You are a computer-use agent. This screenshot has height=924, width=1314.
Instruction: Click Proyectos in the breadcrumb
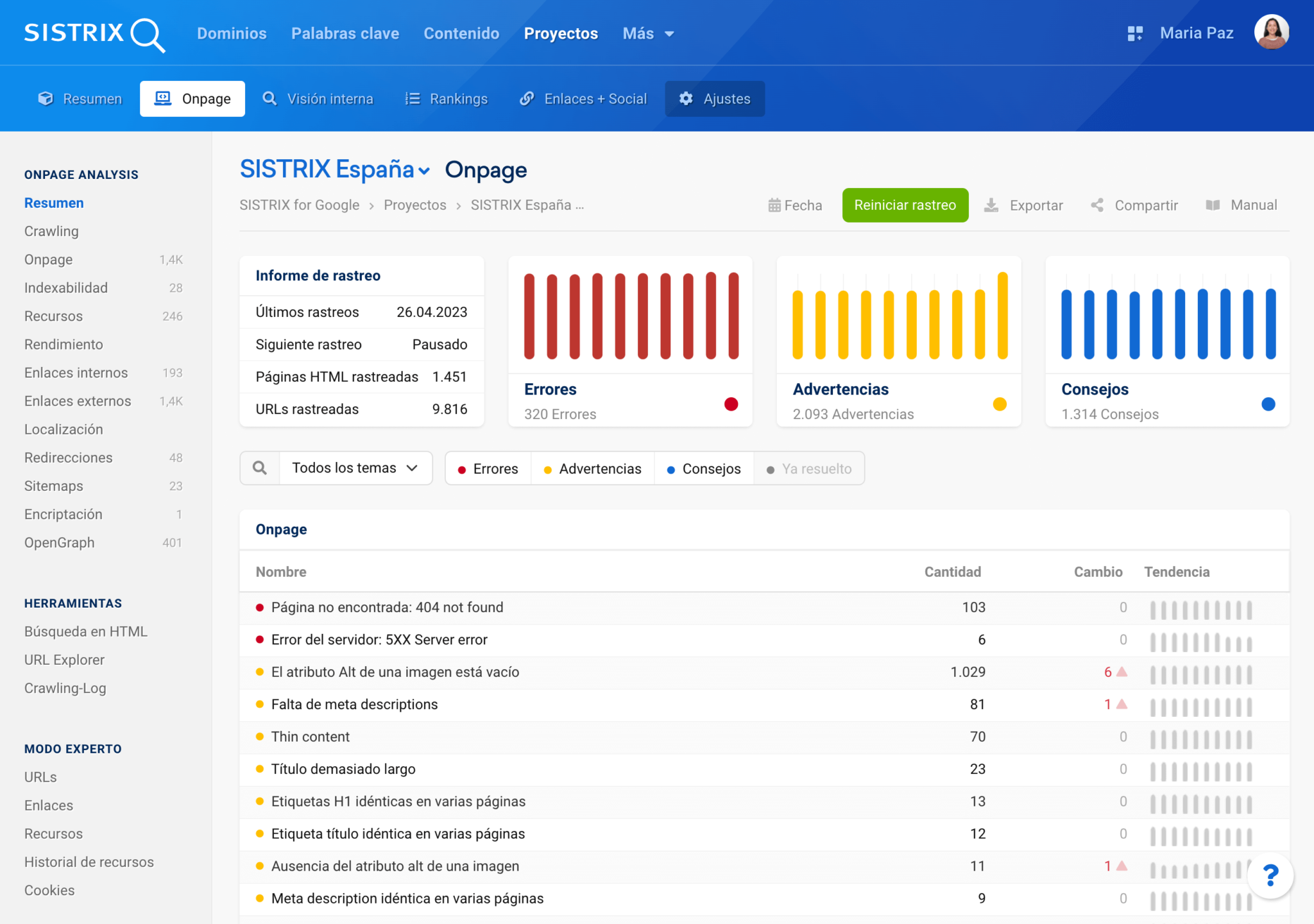point(415,205)
